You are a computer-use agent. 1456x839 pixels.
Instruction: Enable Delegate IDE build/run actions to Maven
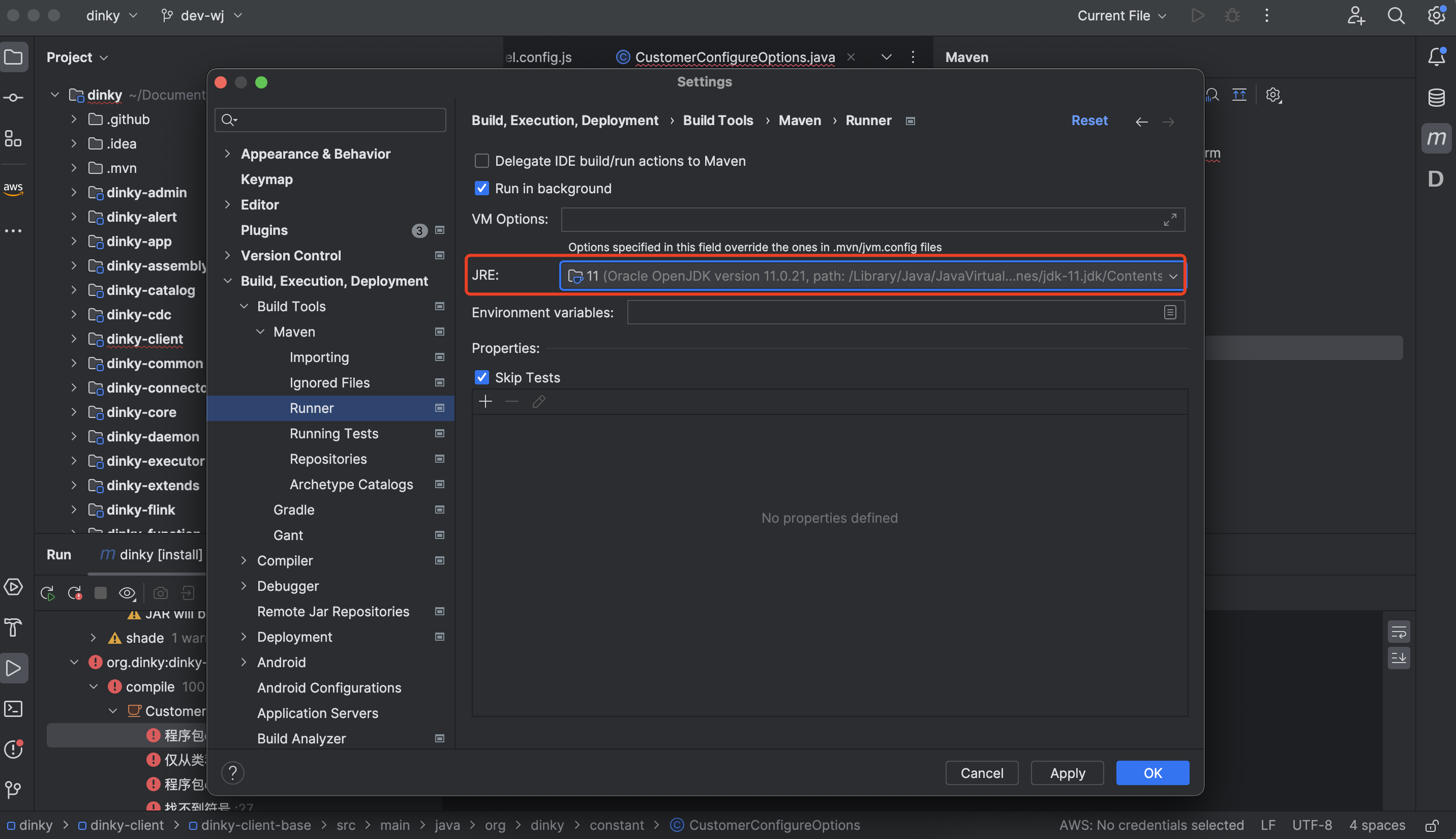click(481, 161)
